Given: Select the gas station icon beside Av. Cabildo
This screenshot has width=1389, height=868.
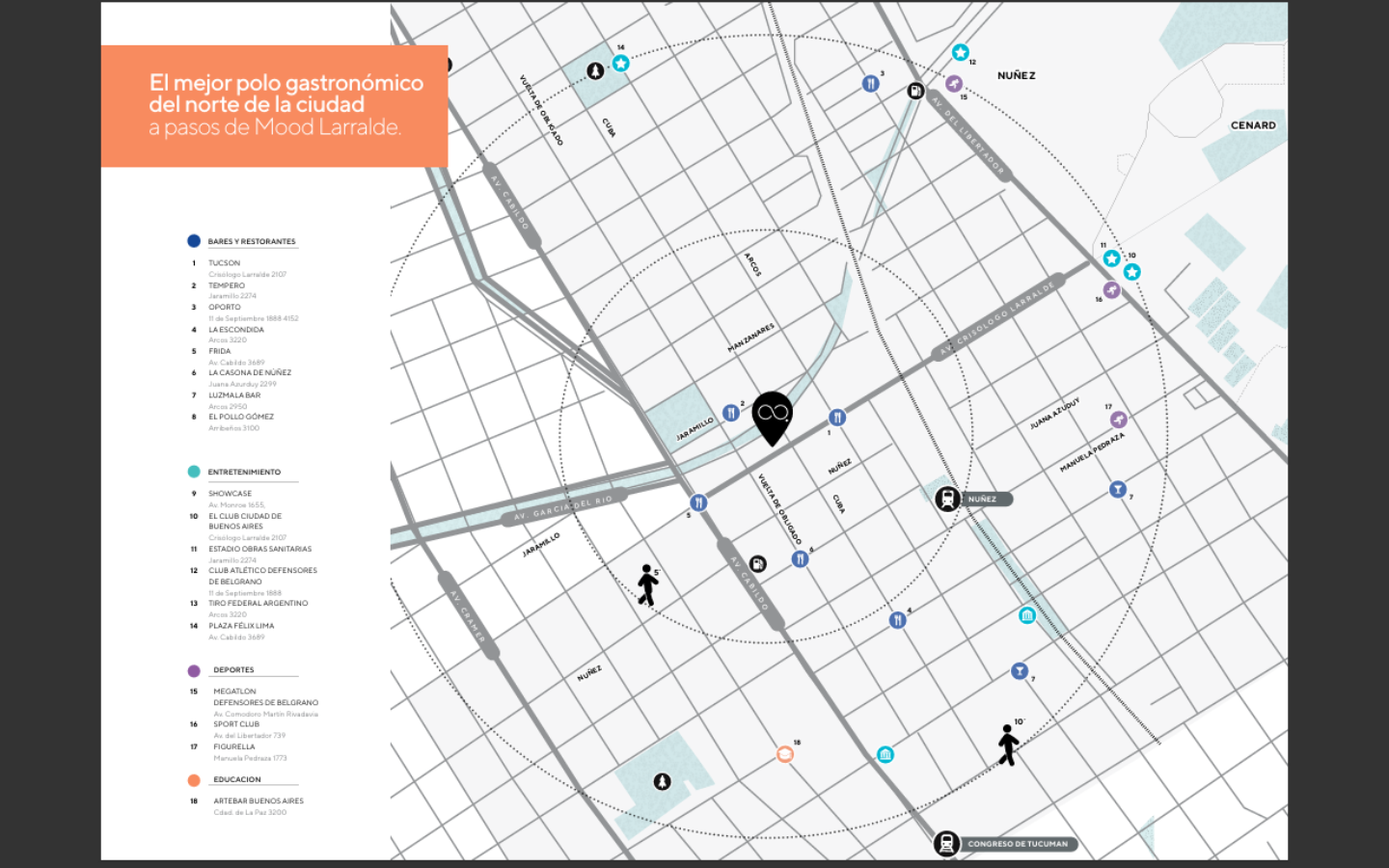Looking at the screenshot, I should (x=758, y=563).
